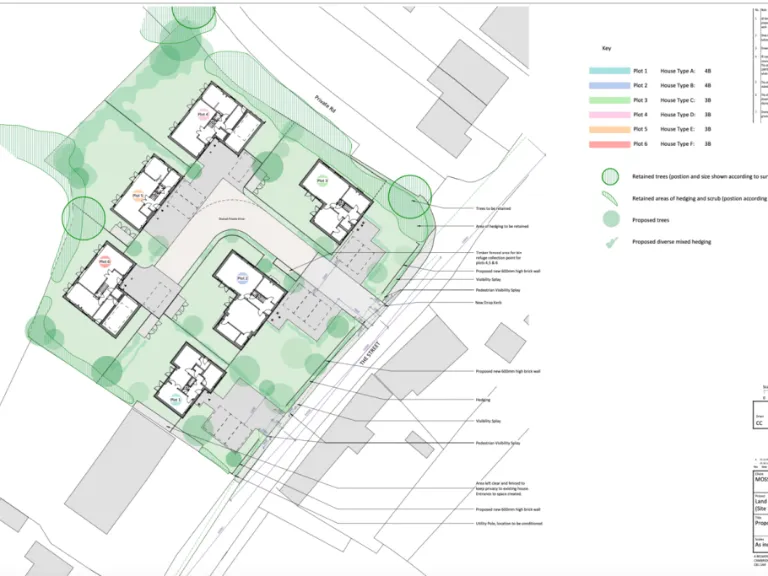Click the 'New Drop Kerb' annotation label
768x576 pixels.
(492, 301)
